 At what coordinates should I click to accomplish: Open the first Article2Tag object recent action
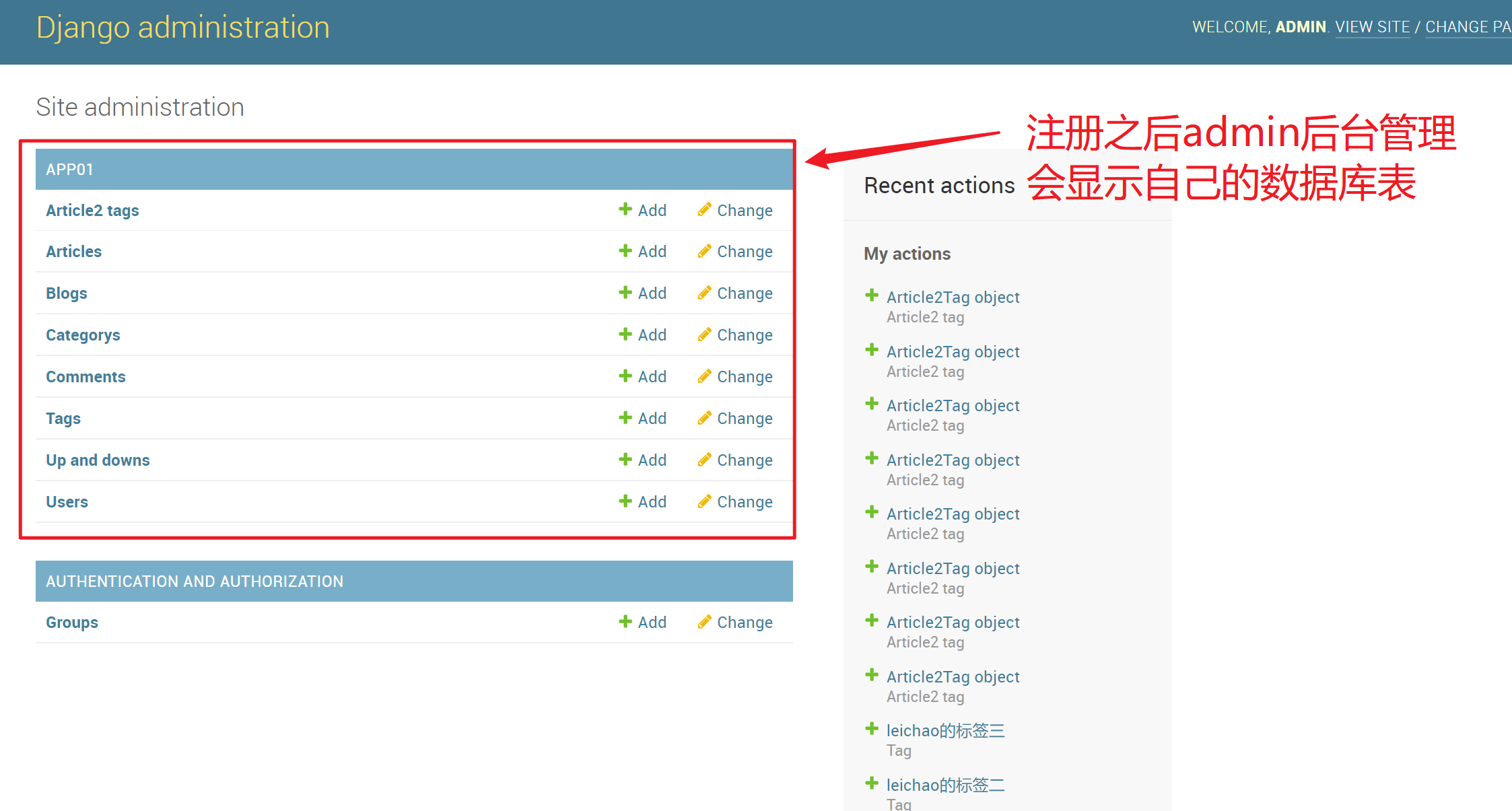click(x=953, y=297)
